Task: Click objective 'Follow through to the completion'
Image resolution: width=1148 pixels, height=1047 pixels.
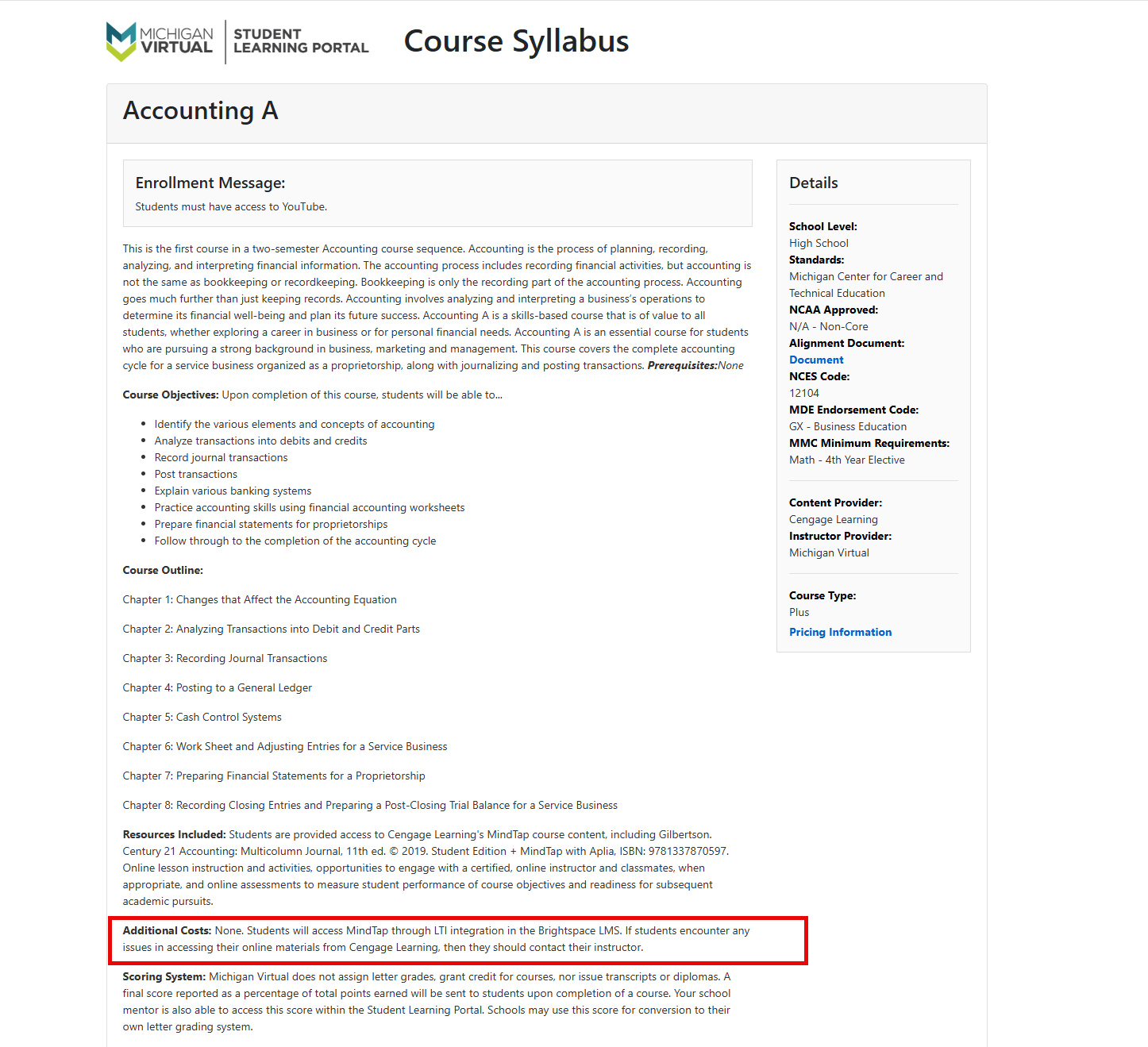Action: 295,541
